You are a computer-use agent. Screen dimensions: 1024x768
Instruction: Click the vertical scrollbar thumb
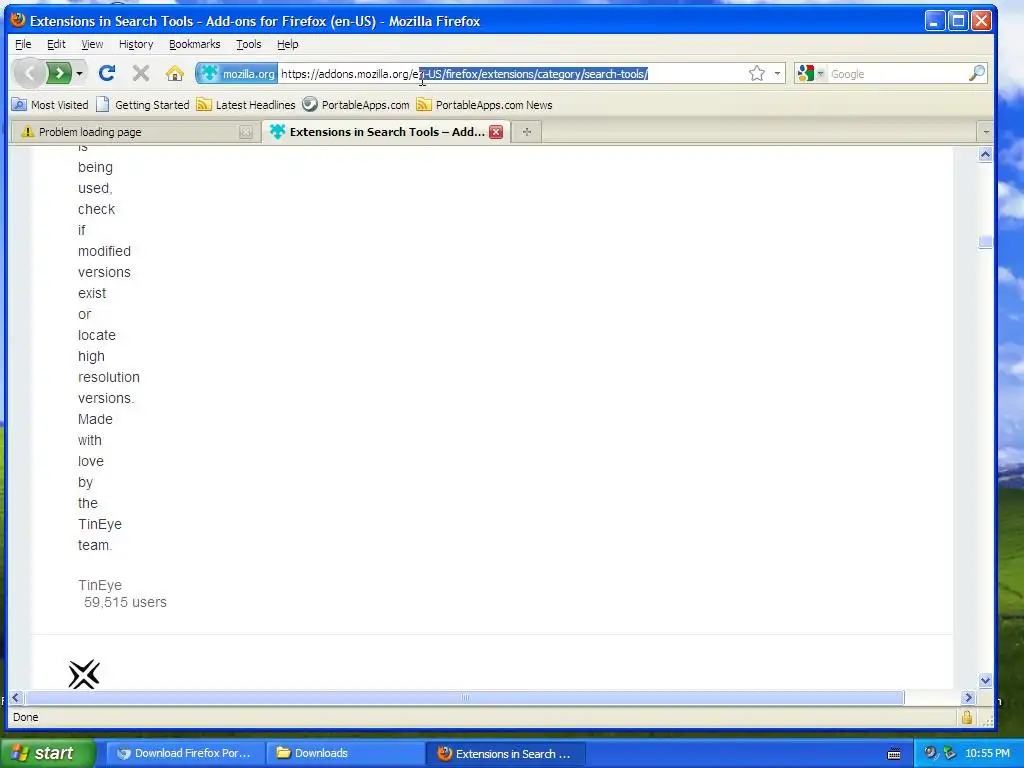(x=985, y=242)
